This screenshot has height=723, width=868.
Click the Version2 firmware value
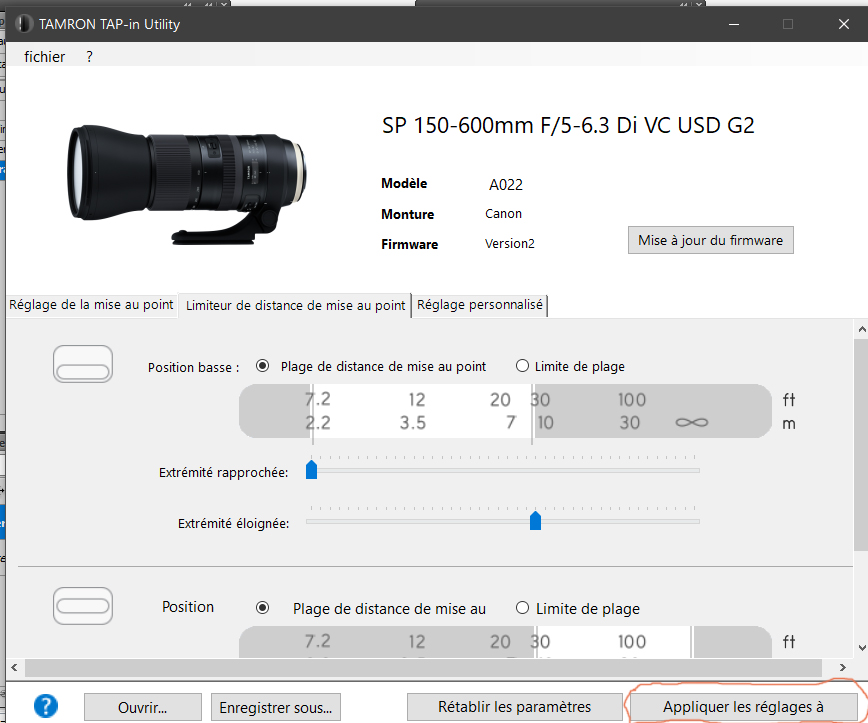(509, 244)
